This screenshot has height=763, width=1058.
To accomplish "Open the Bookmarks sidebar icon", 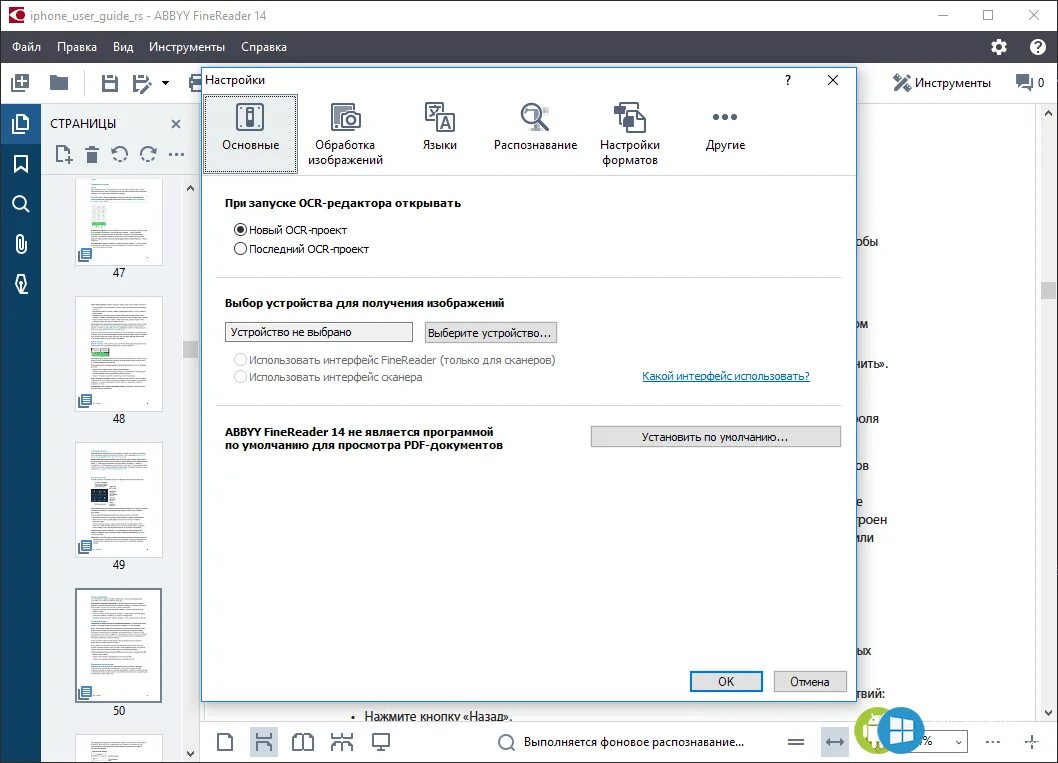I will (x=21, y=164).
